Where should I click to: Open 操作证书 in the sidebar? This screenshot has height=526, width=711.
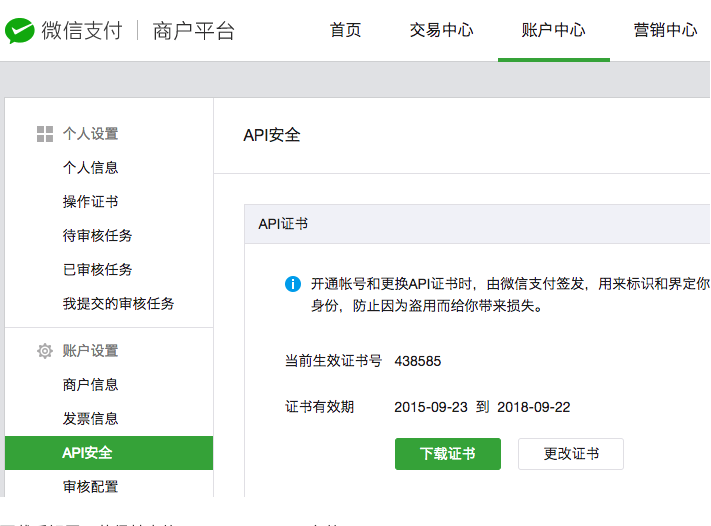[x=90, y=202]
